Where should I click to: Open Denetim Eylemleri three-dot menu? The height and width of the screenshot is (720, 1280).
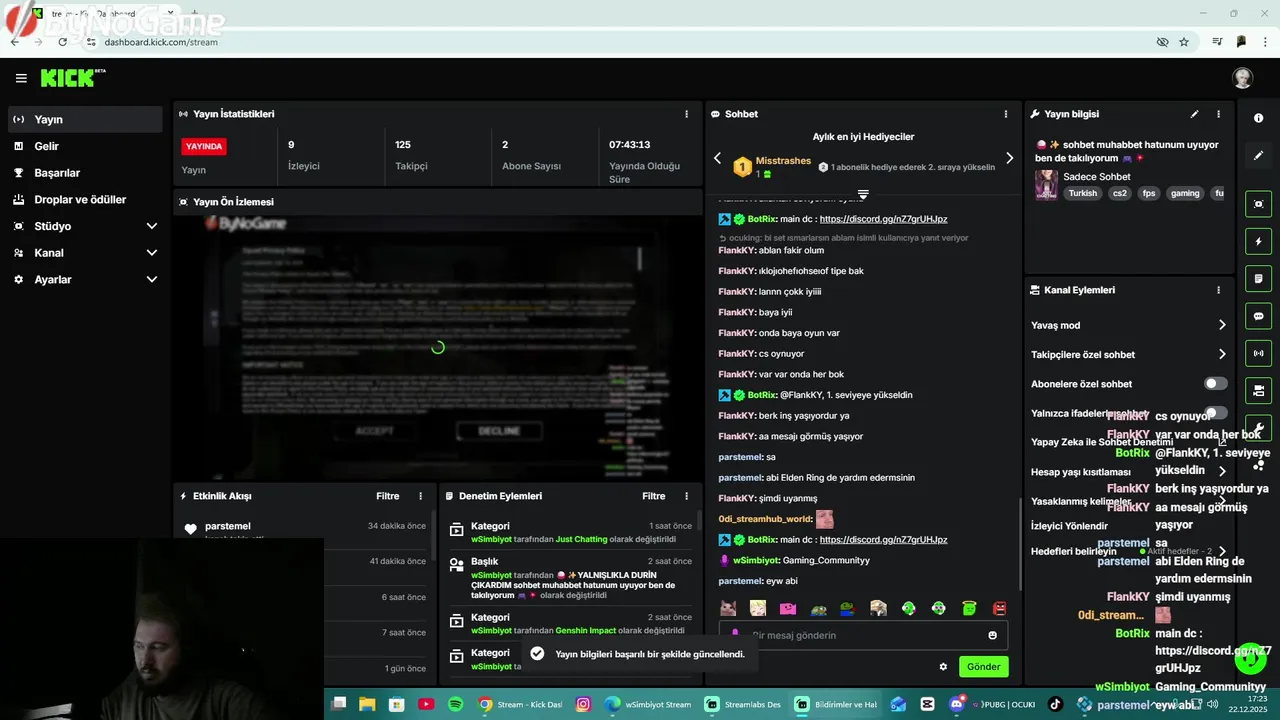tap(686, 496)
